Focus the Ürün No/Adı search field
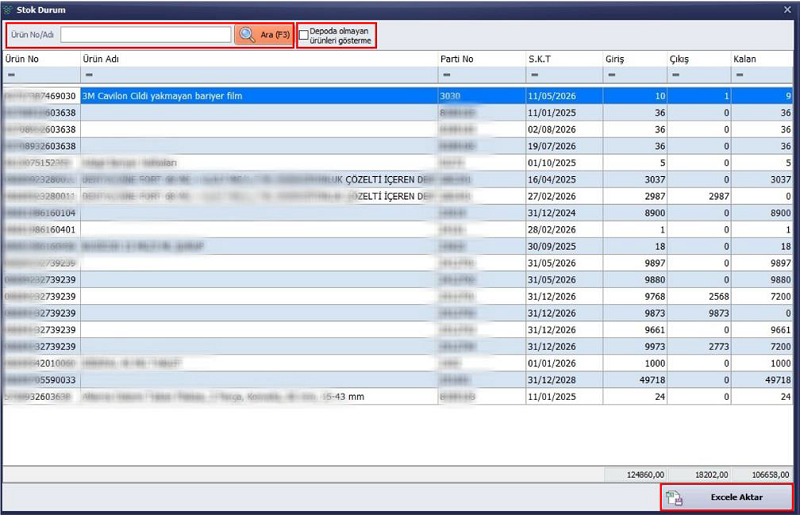Viewport: 800px width, 515px height. pos(145,34)
